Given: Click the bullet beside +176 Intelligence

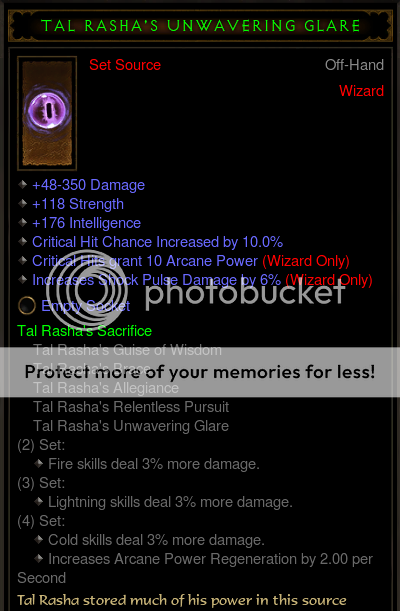Looking at the screenshot, I should click(x=23, y=223).
